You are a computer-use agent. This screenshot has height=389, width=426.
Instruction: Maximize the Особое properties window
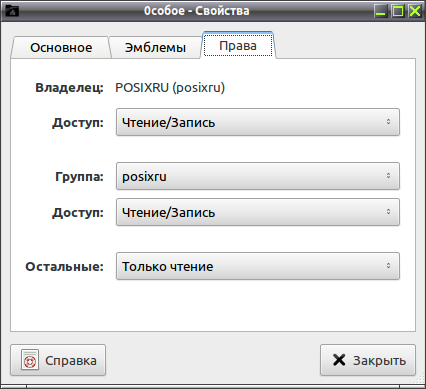[x=398, y=11]
